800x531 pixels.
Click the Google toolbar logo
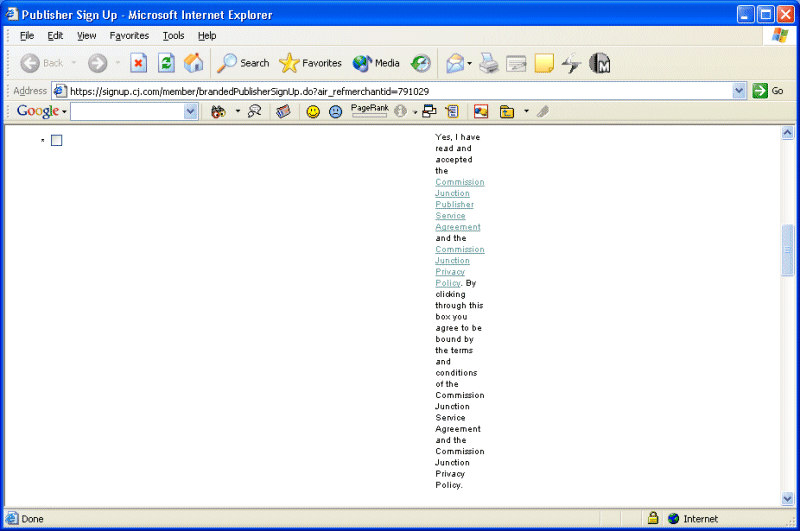(x=38, y=111)
